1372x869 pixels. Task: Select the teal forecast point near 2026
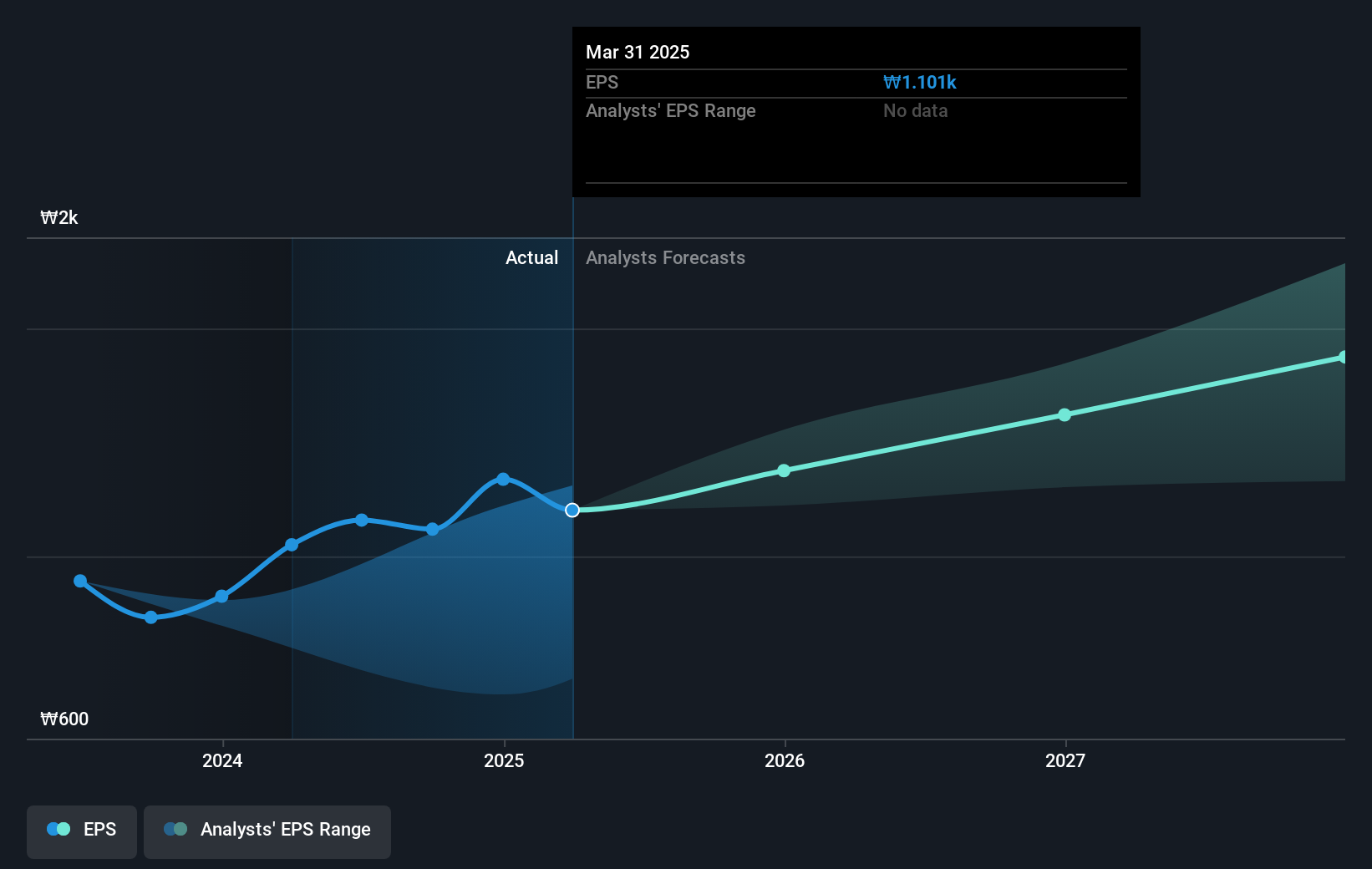click(784, 470)
